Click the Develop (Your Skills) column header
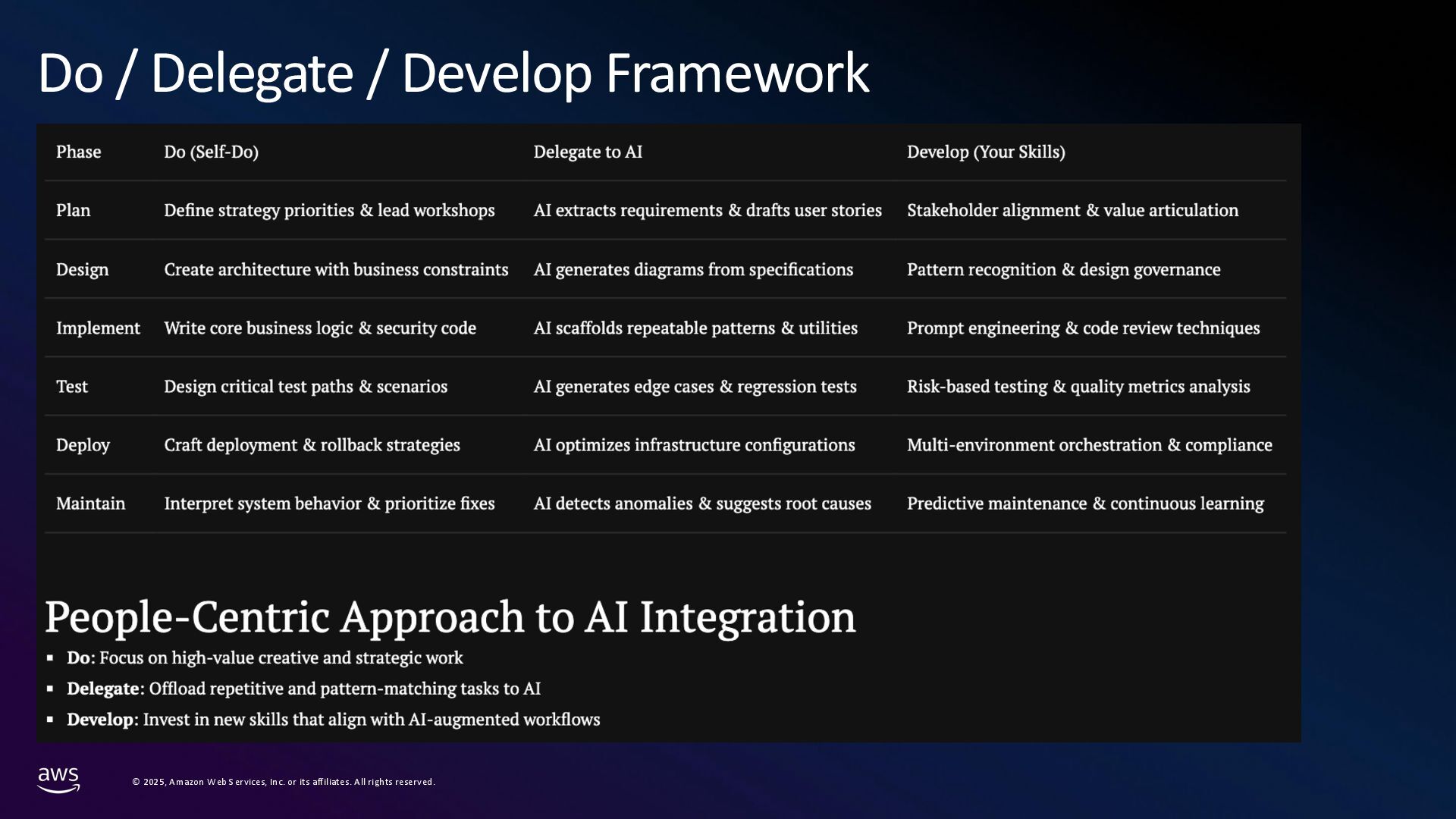The image size is (1456, 819). (x=986, y=152)
